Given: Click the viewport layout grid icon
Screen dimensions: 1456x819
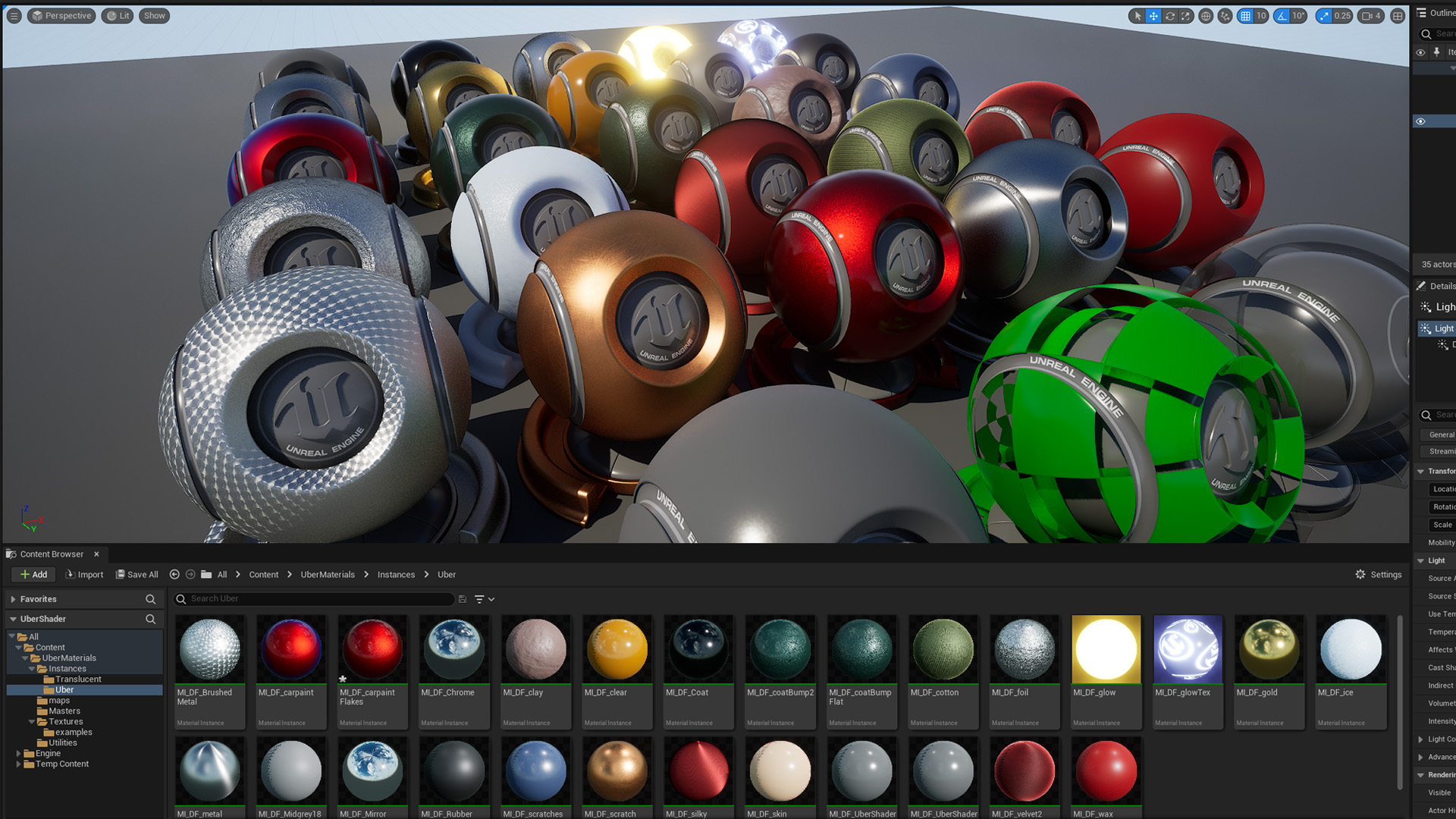Looking at the screenshot, I should pos(1398,16).
